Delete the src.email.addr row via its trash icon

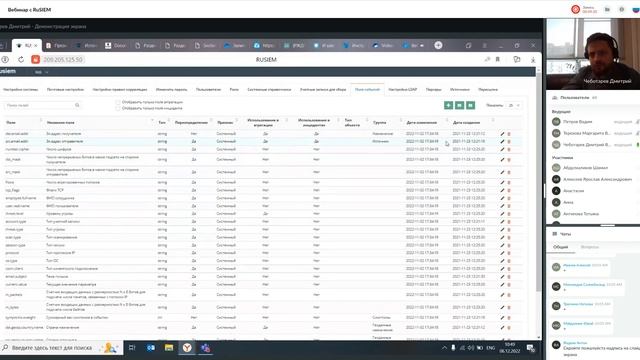pos(509,141)
